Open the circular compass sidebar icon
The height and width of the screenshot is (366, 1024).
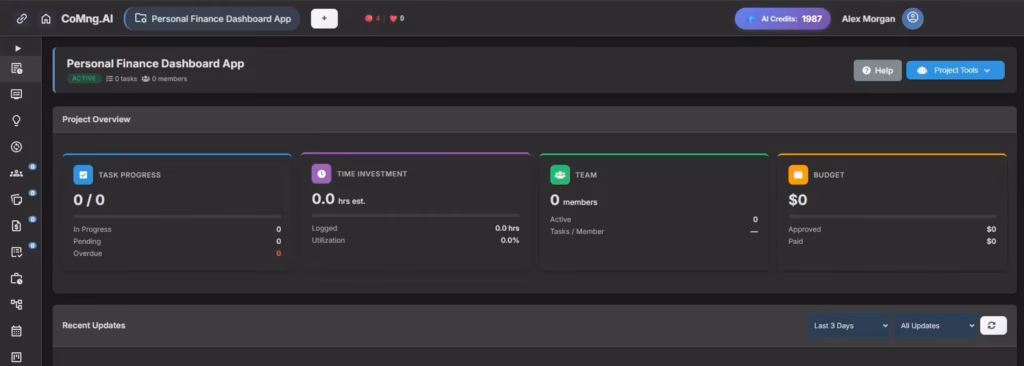click(x=17, y=147)
